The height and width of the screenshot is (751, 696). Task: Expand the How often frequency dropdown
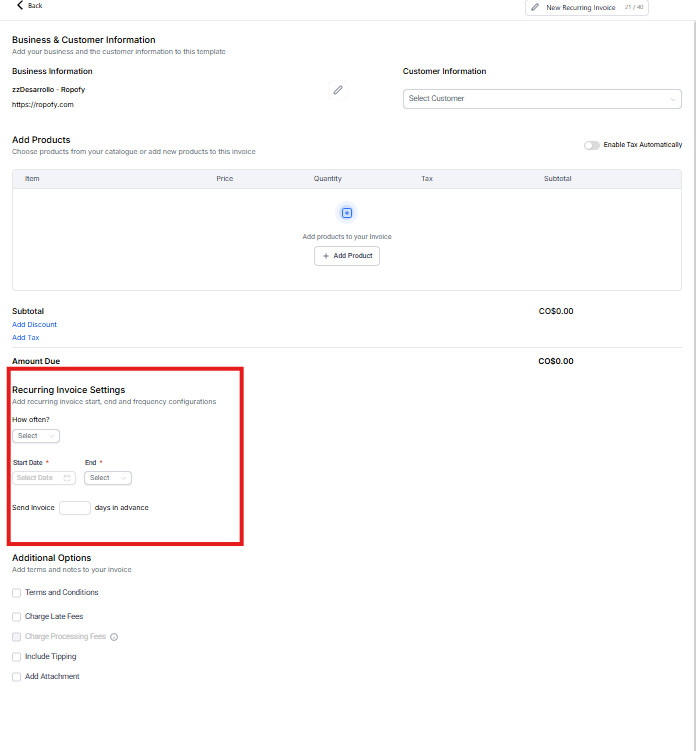[x=36, y=436]
